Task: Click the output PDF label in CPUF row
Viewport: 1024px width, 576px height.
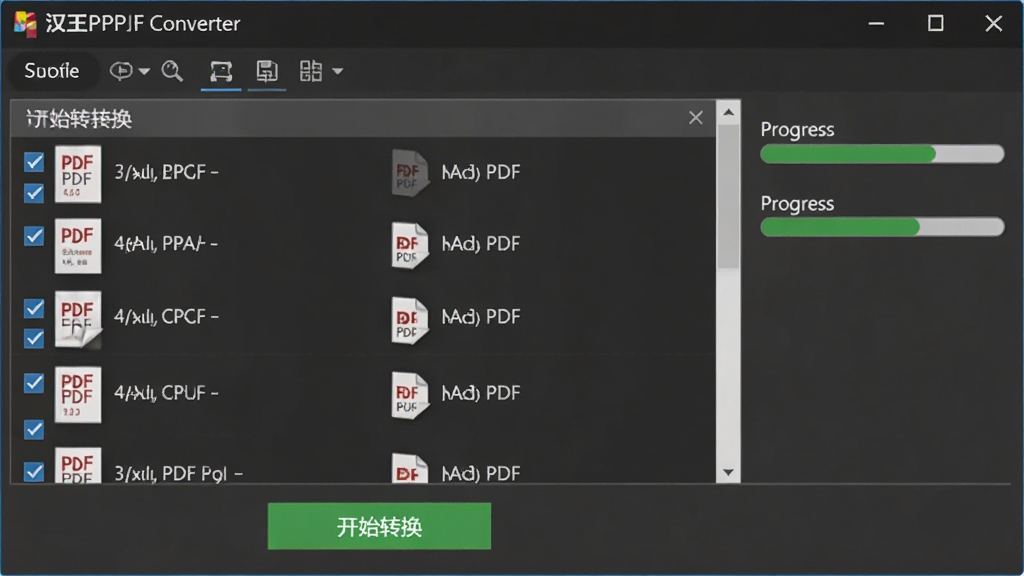Action: [481, 393]
